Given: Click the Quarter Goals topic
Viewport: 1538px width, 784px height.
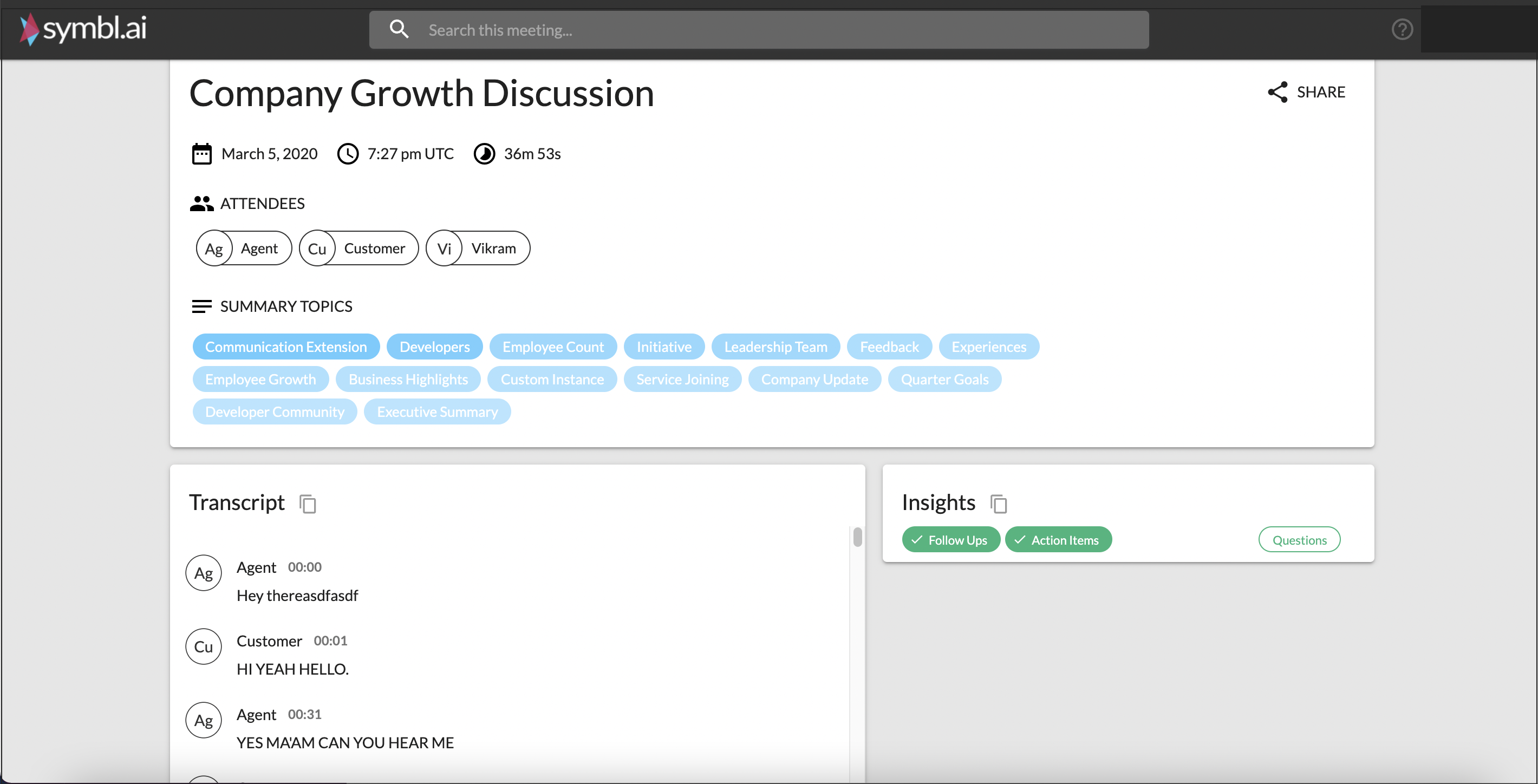Looking at the screenshot, I should click(944, 380).
